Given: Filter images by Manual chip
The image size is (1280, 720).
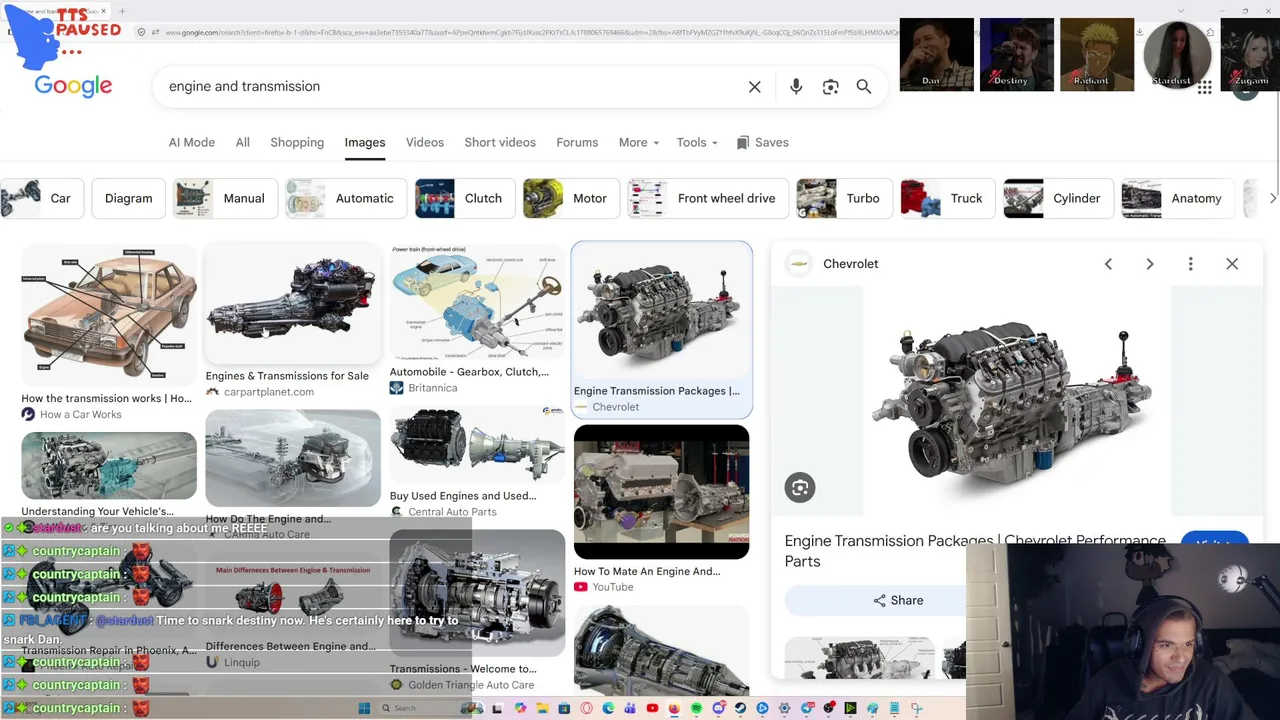Looking at the screenshot, I should tap(225, 199).
